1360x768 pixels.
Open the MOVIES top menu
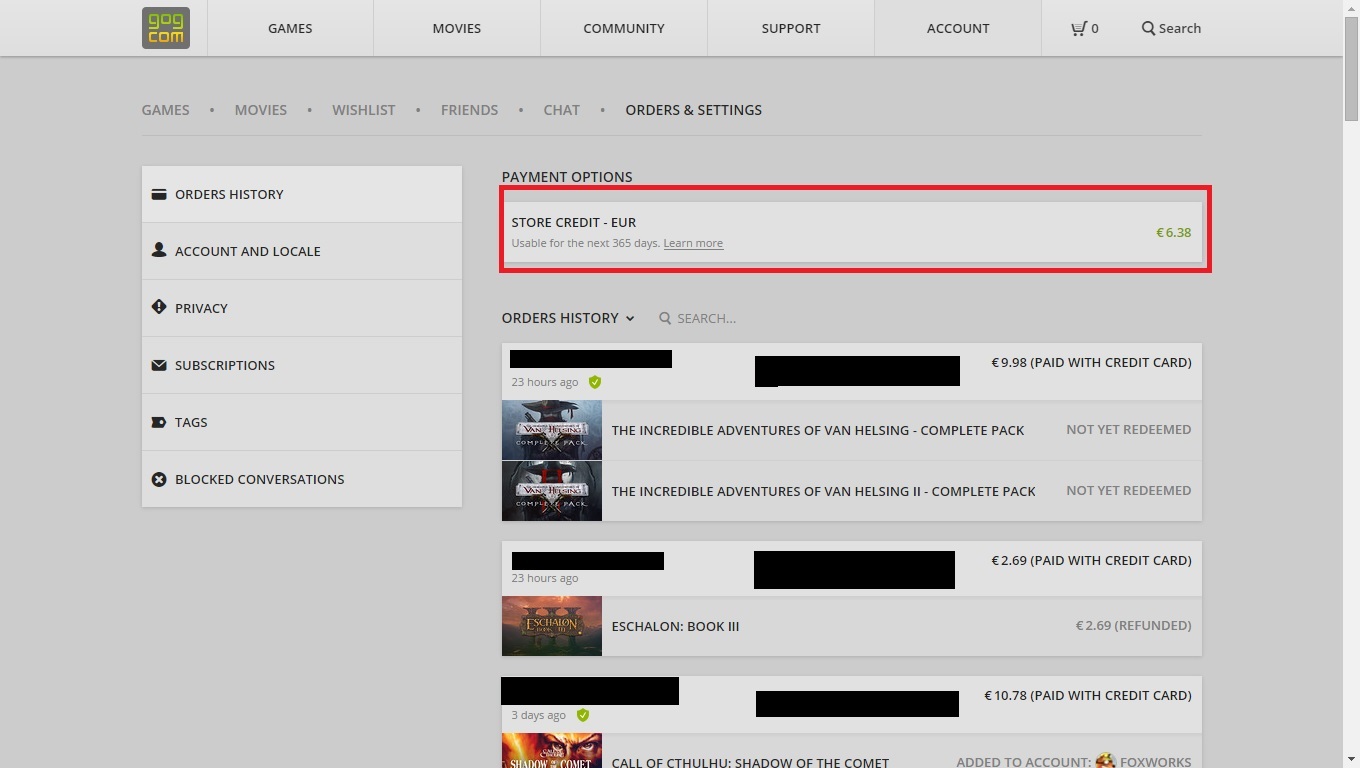(457, 28)
